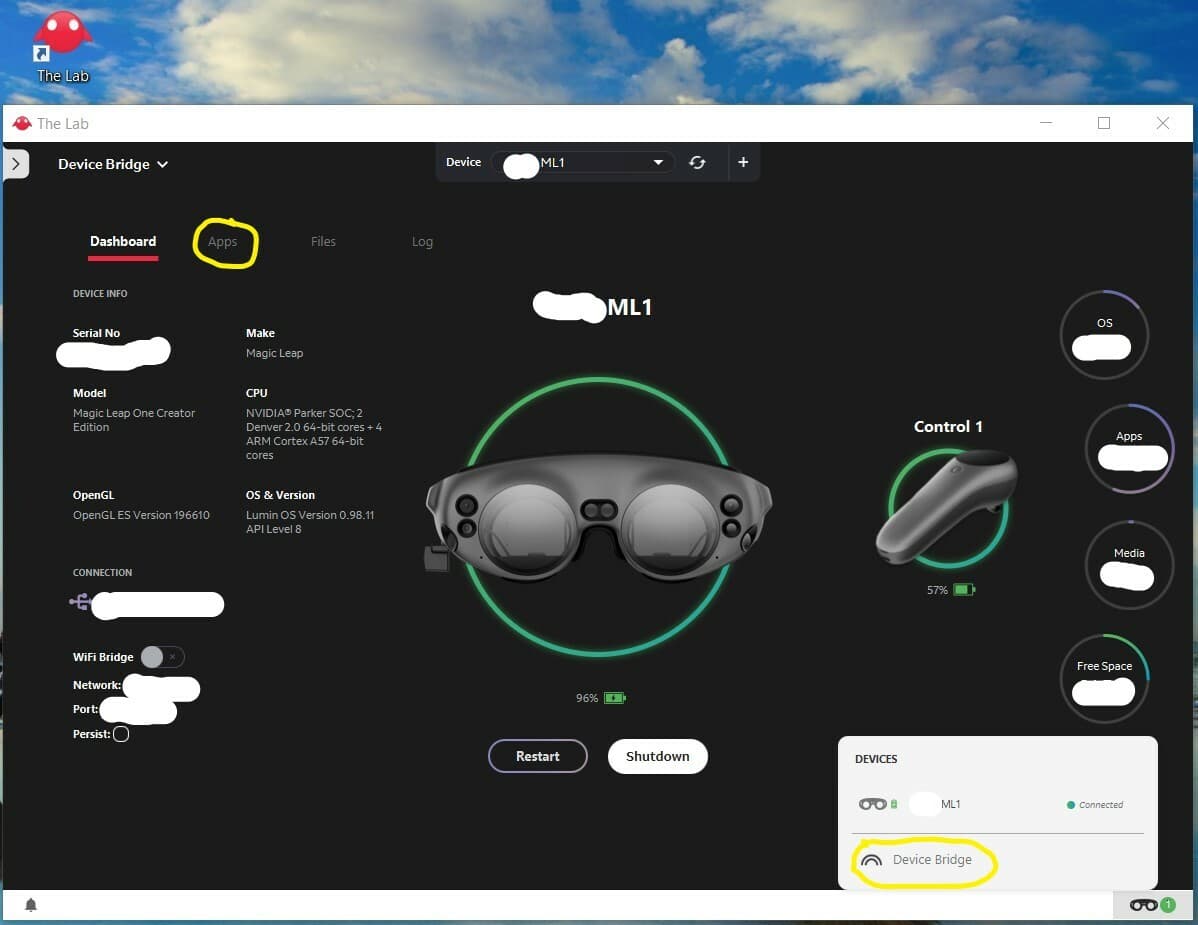Click the NVIDIA Parker SOC CPU text
The height and width of the screenshot is (925, 1198).
click(313, 434)
